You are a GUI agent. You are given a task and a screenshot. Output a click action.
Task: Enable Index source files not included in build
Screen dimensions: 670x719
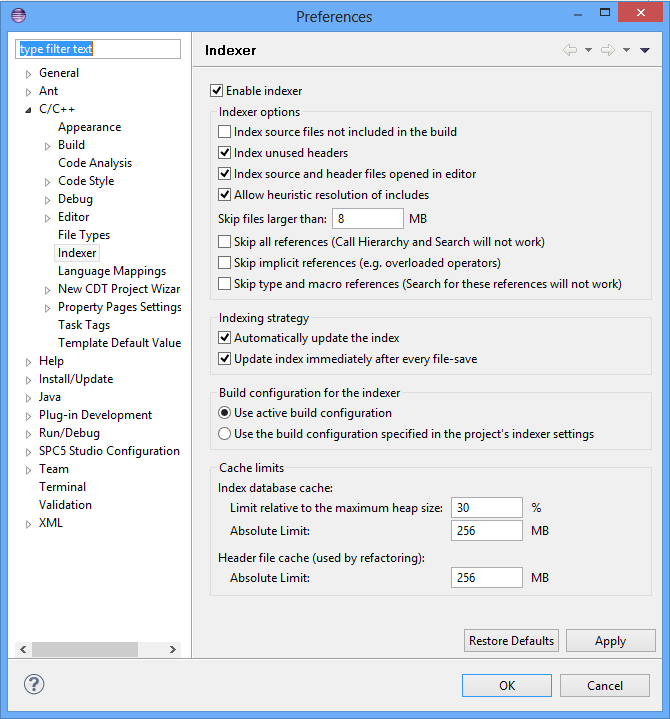point(224,132)
